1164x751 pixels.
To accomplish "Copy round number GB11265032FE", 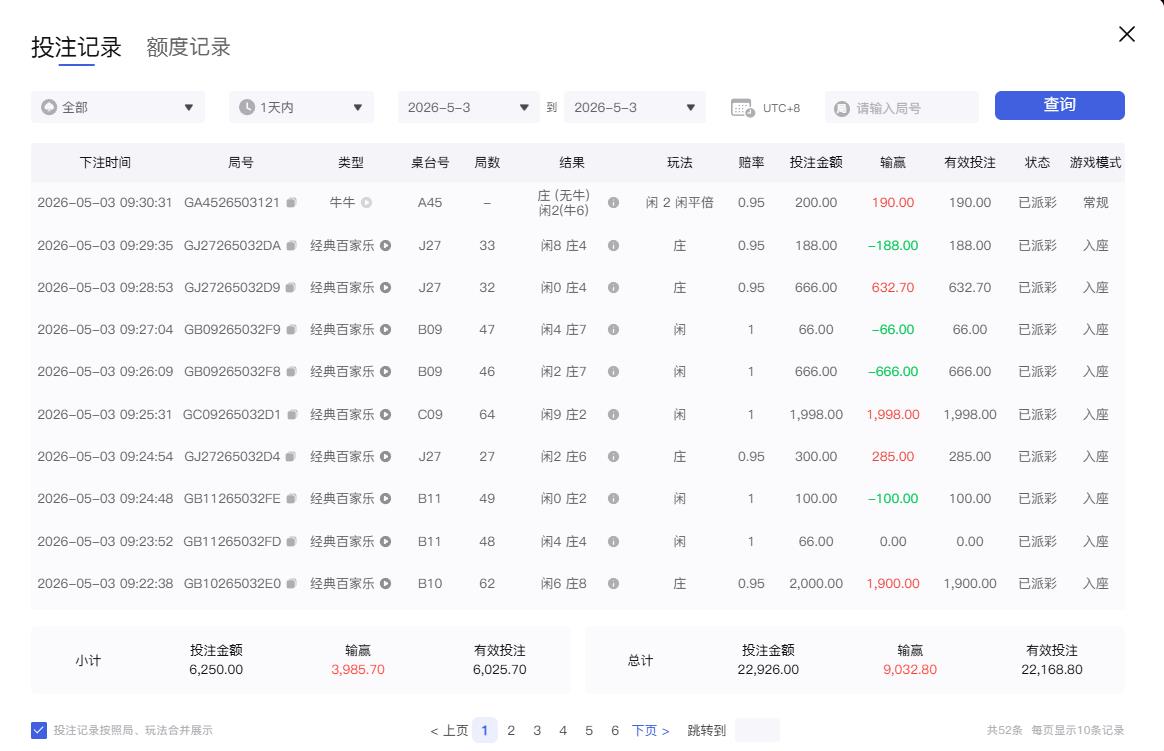I will click(292, 499).
